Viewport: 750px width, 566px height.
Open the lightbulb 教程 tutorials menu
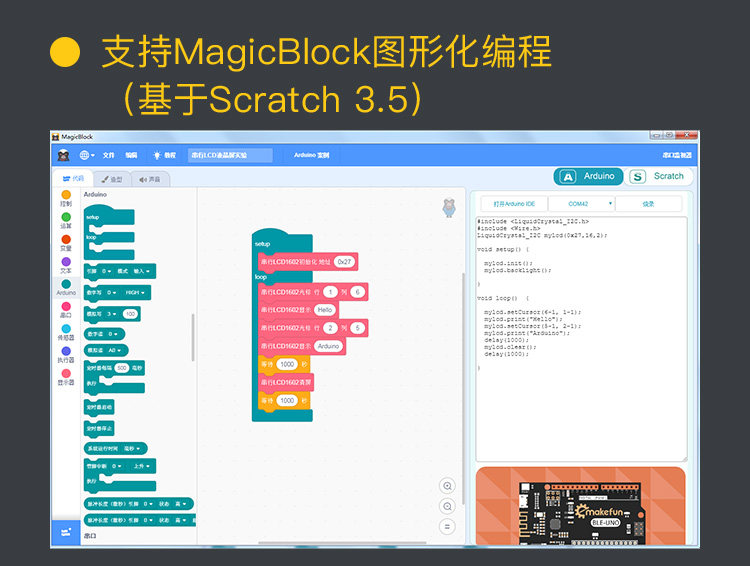pos(164,155)
